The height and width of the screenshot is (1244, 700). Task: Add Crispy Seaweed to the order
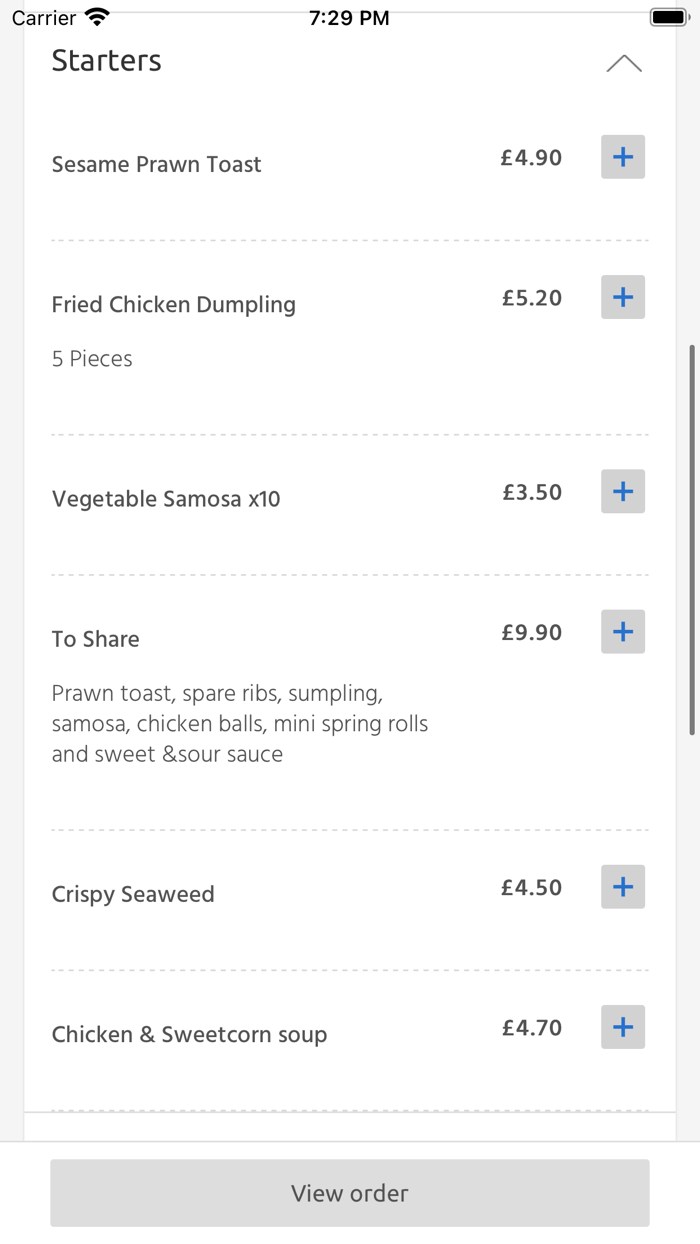click(622, 887)
